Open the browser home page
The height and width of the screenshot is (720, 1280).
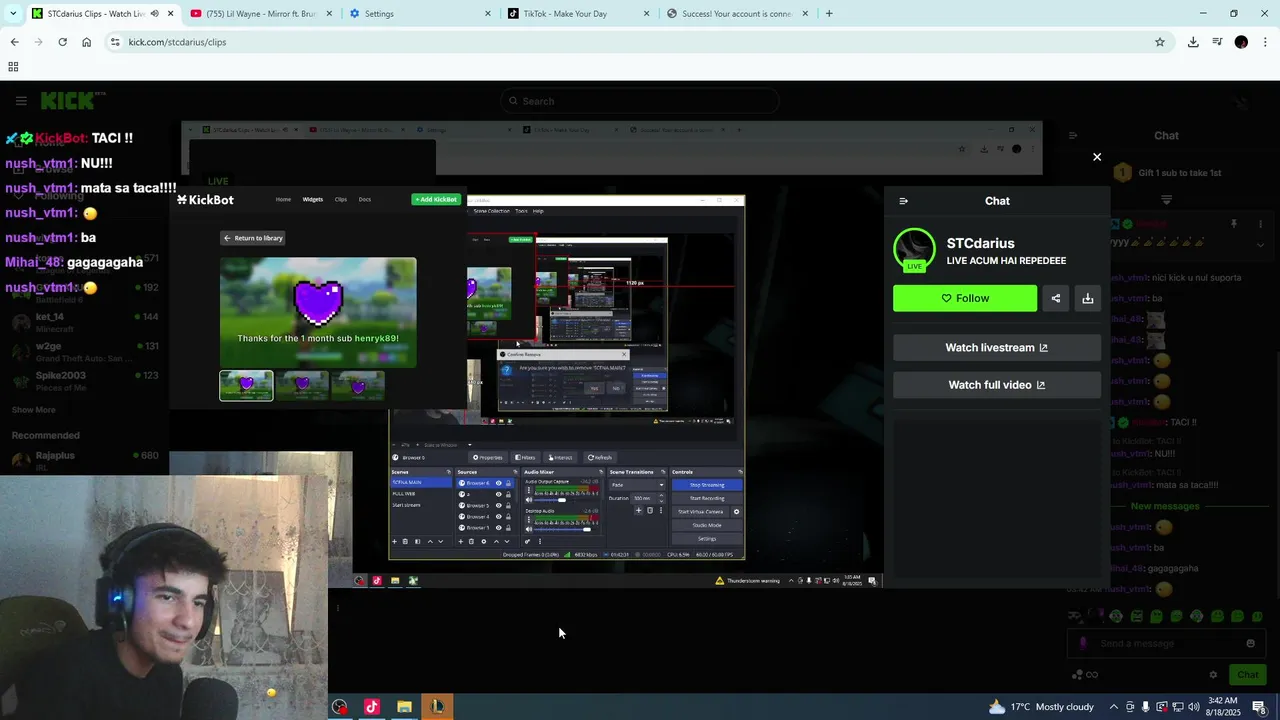(86, 42)
